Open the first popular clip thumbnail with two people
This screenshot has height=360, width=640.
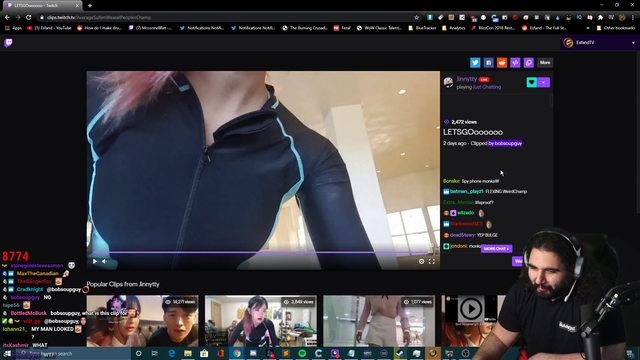[142, 321]
